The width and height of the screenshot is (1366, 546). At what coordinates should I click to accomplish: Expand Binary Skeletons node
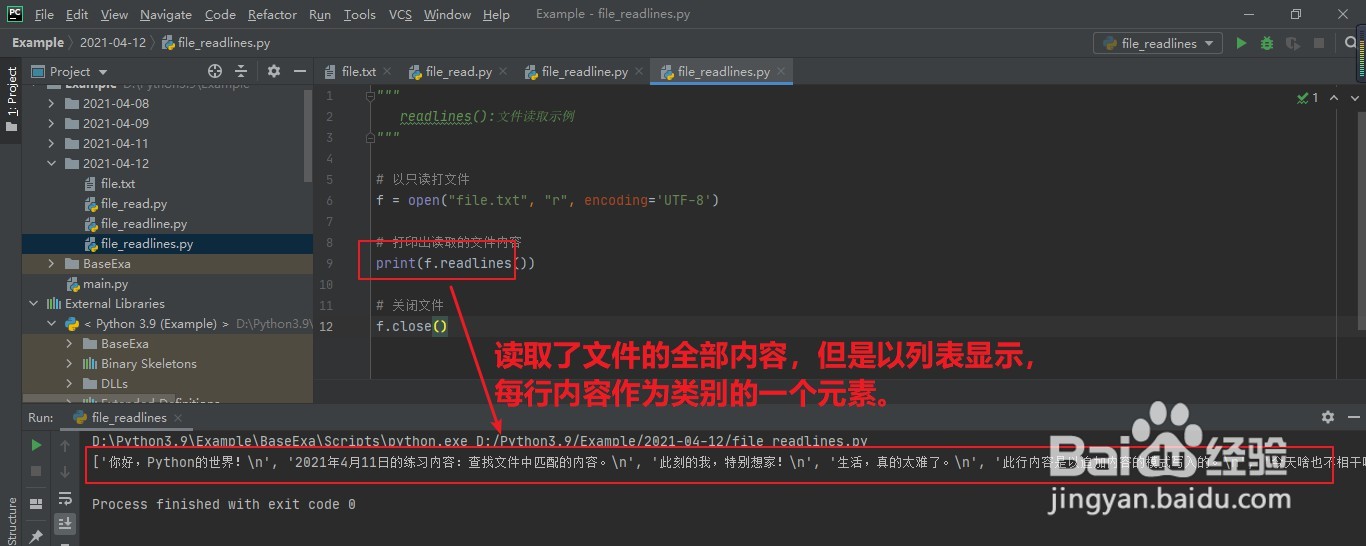70,363
